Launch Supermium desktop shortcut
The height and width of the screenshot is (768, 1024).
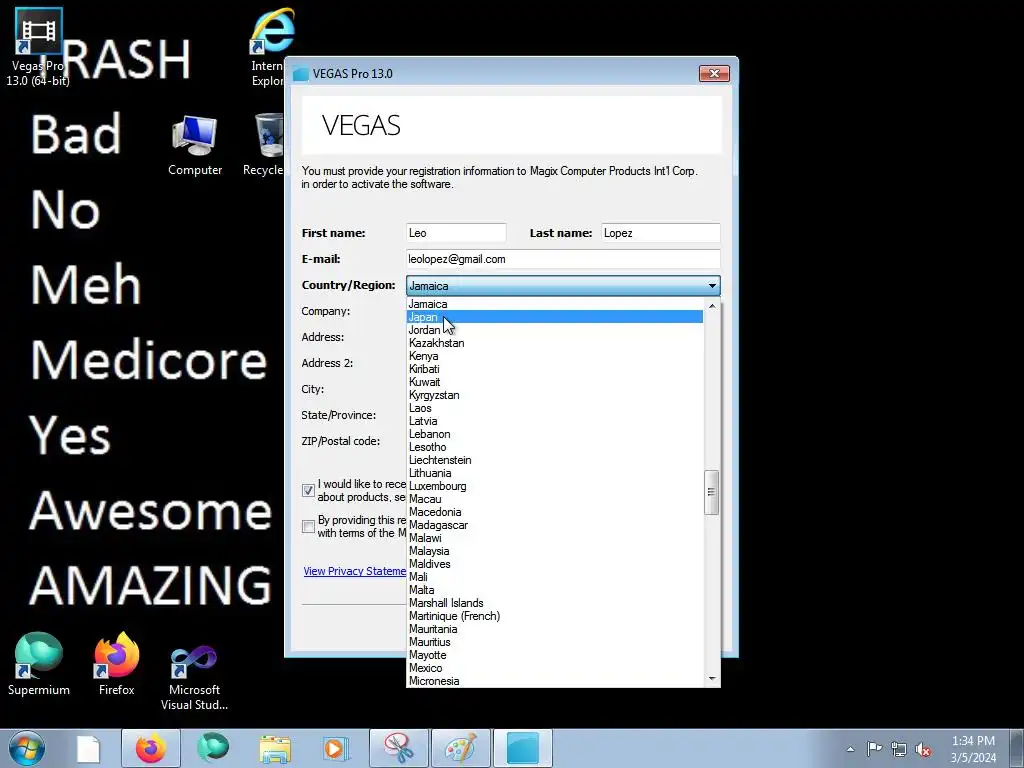point(39,665)
